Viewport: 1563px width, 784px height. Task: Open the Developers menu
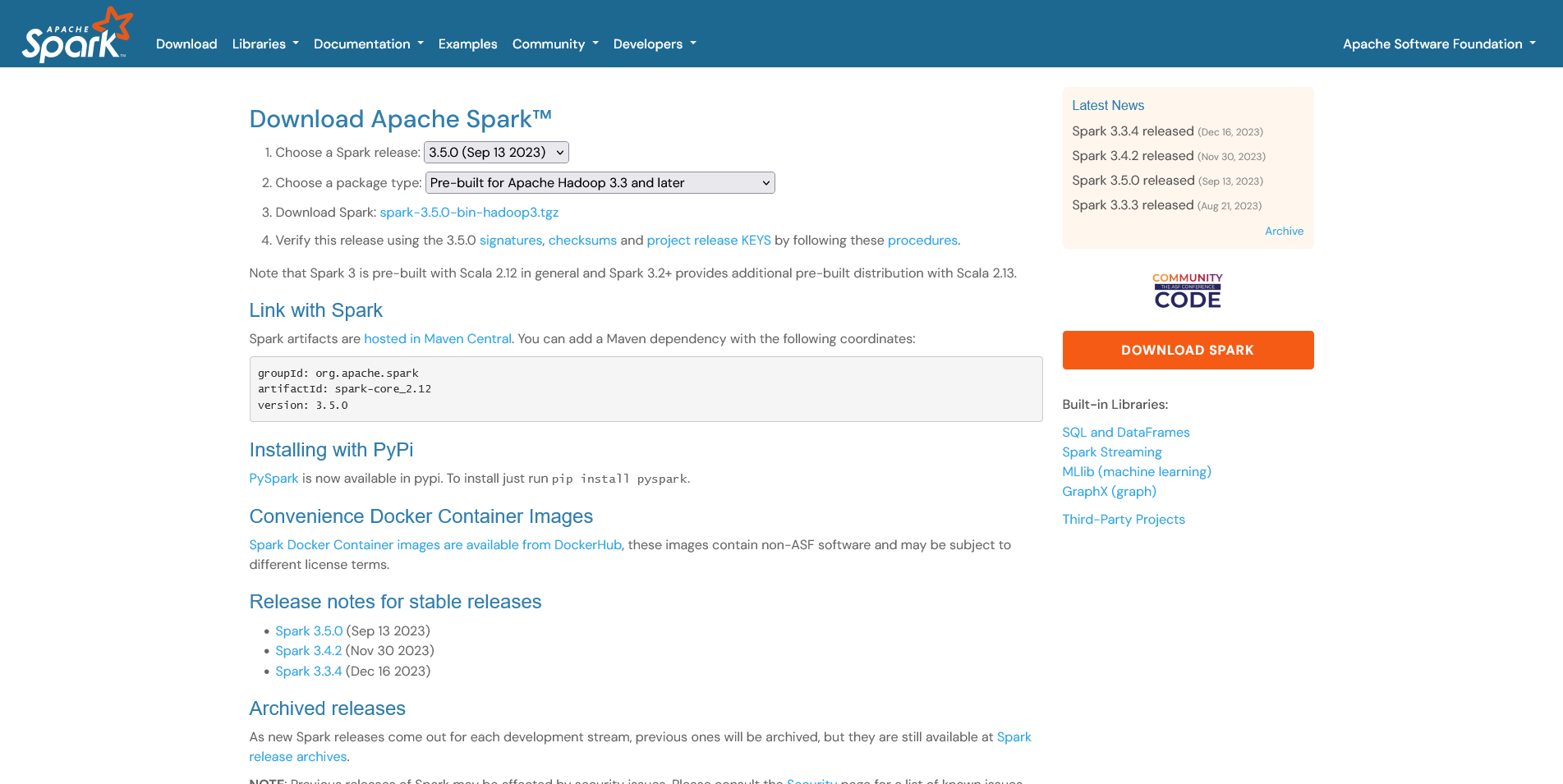(655, 44)
